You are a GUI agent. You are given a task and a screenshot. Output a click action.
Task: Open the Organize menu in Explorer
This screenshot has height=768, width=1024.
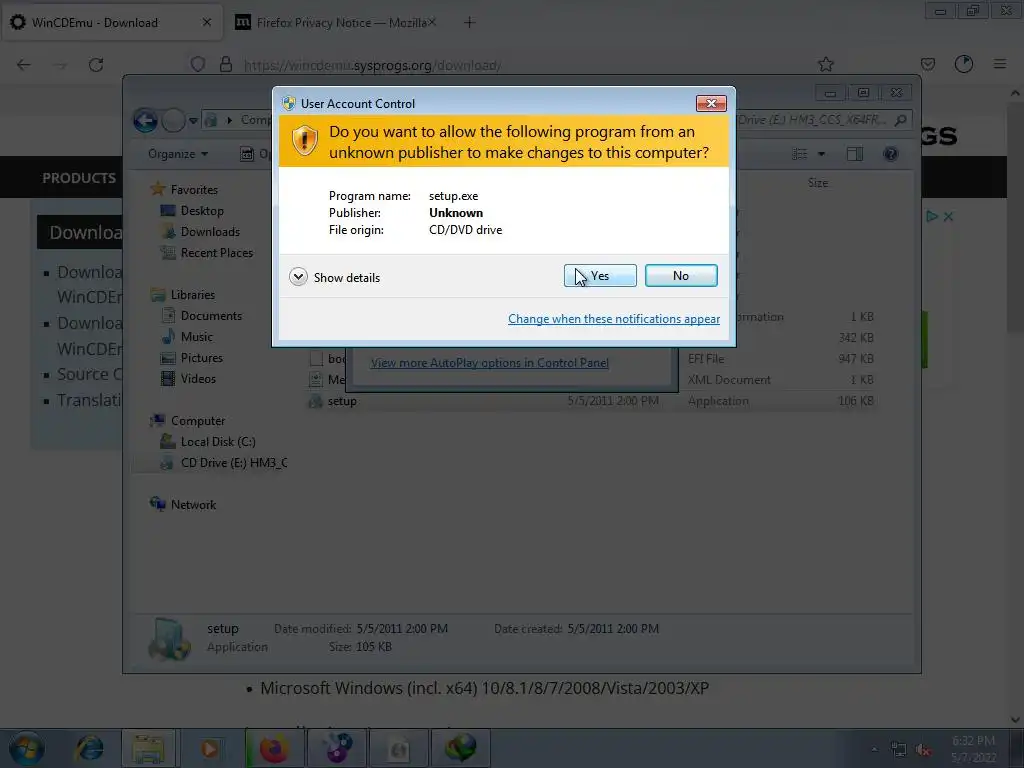coord(178,154)
